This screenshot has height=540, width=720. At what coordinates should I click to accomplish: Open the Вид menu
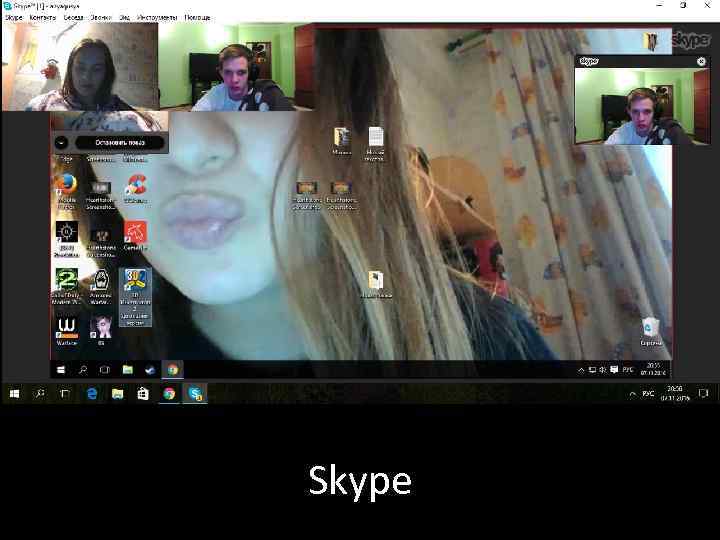[124, 17]
